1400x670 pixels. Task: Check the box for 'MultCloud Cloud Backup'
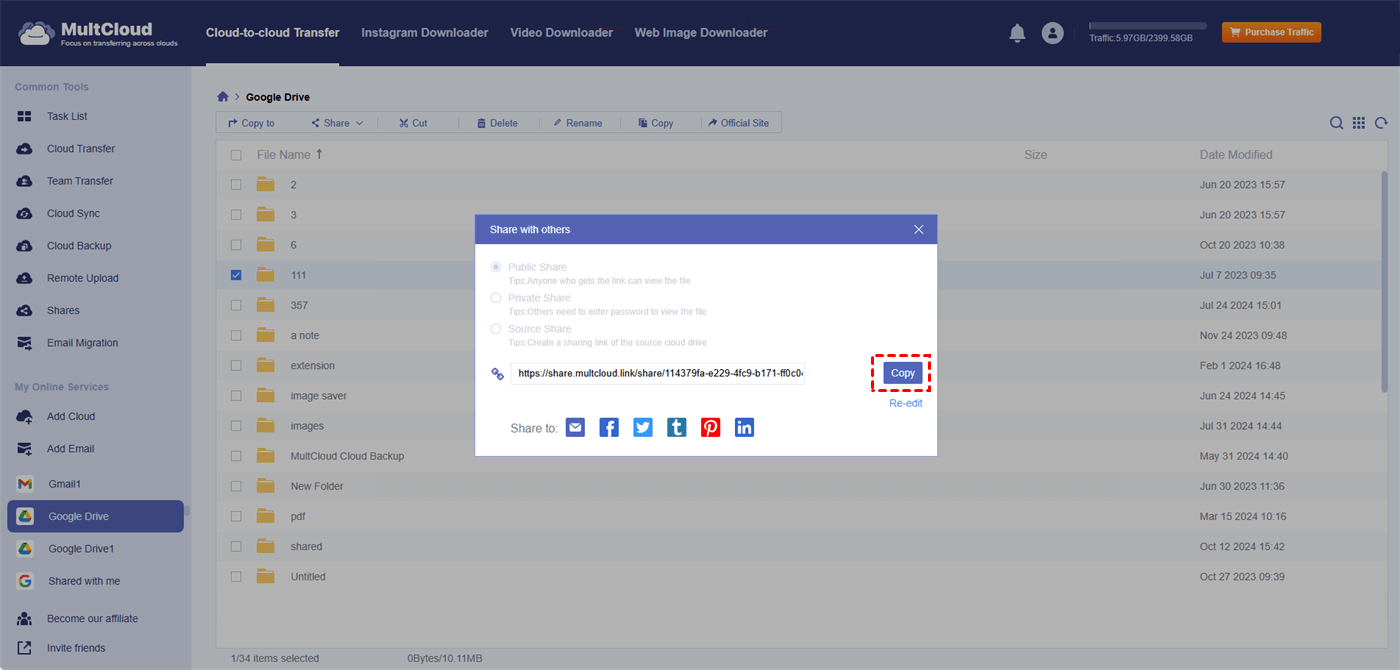pyautogui.click(x=236, y=456)
